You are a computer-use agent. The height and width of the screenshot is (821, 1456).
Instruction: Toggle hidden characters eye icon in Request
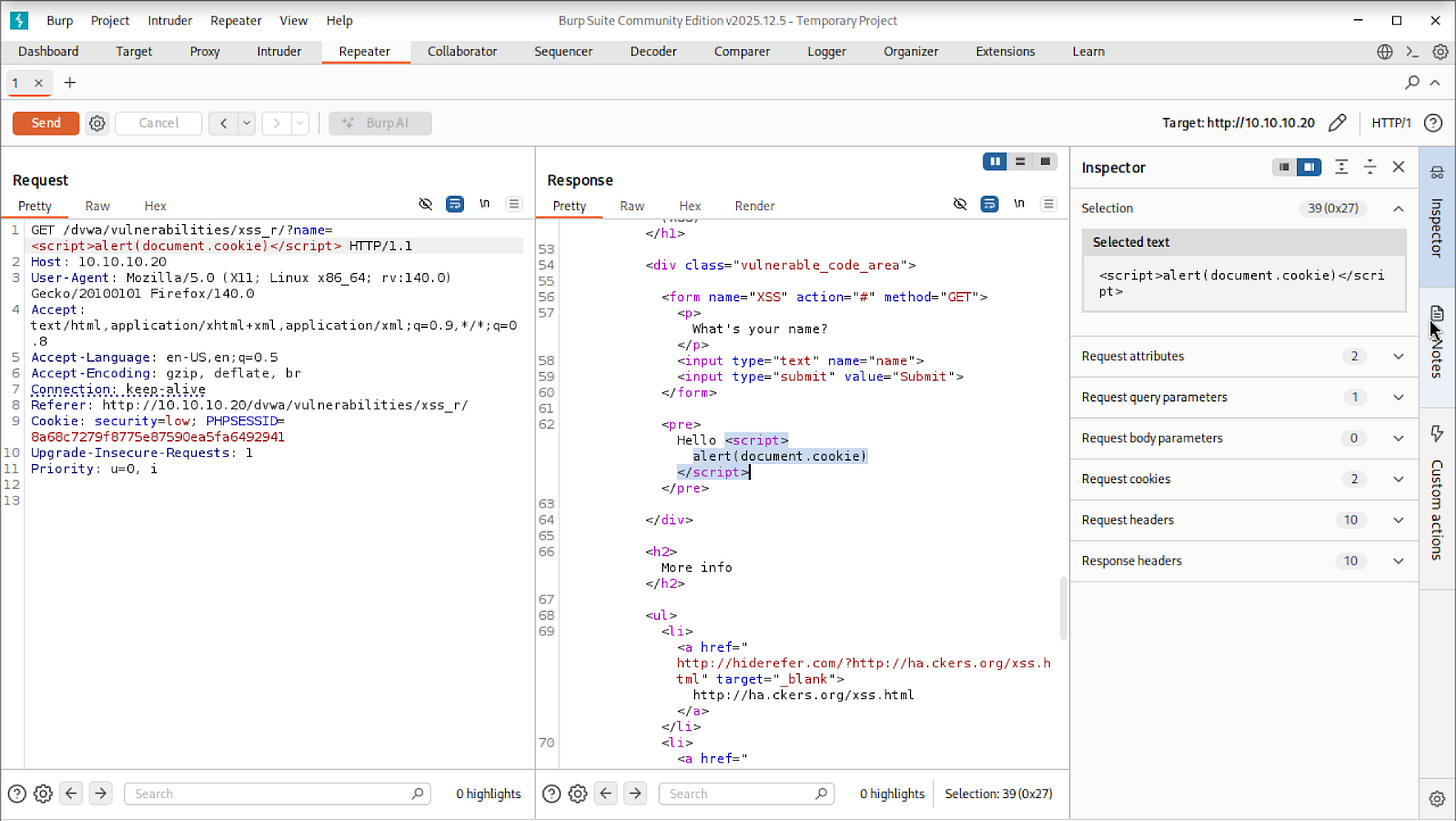click(425, 204)
